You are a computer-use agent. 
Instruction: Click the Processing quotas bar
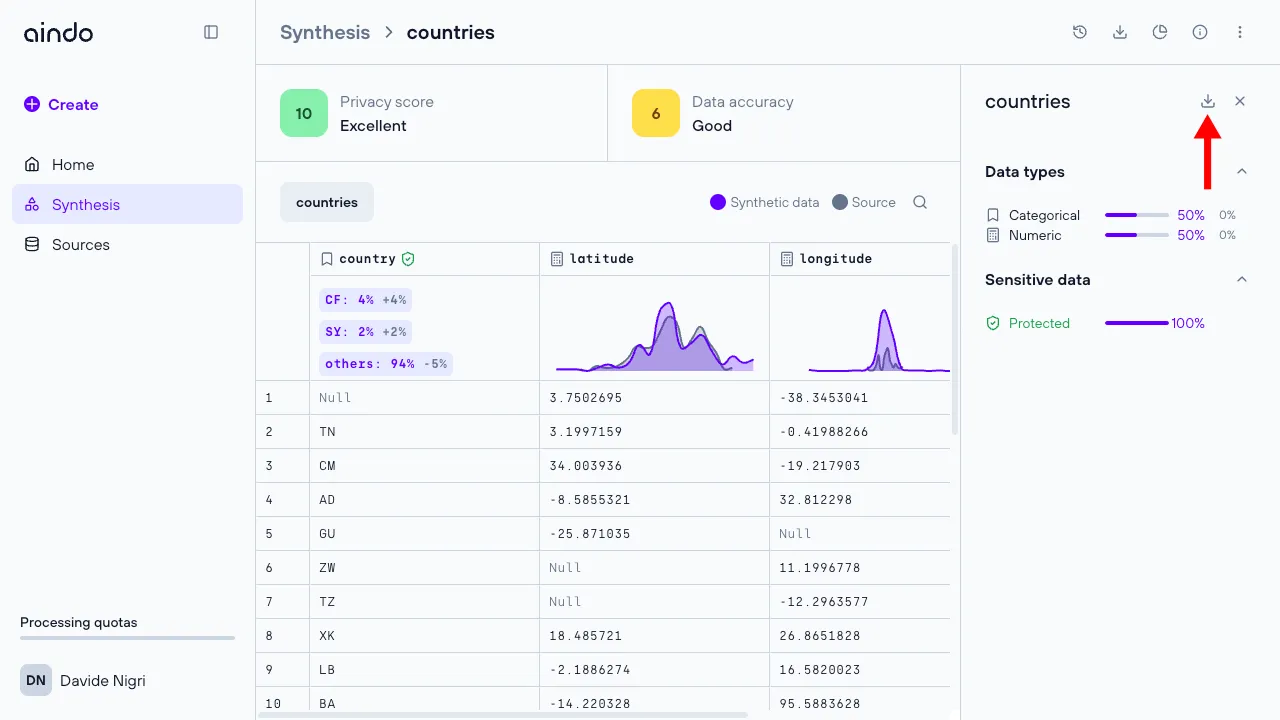tap(127, 638)
